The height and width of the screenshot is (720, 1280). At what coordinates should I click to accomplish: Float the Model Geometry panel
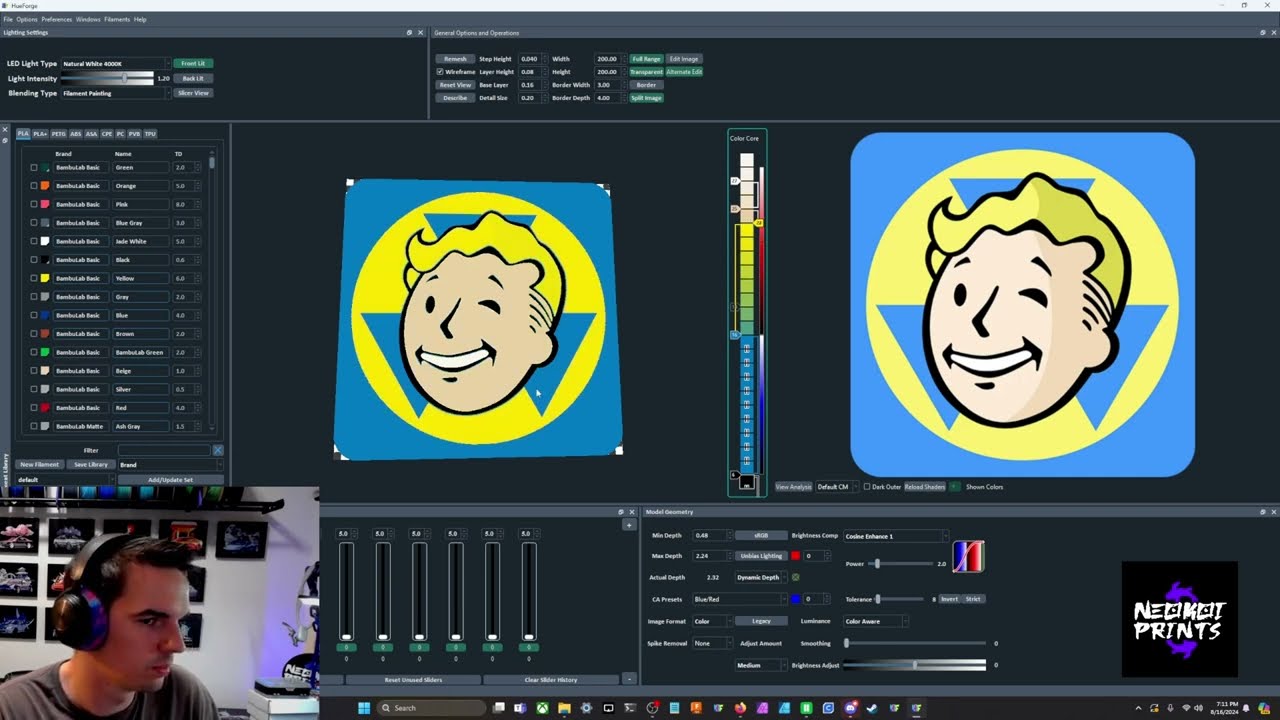pyautogui.click(x=1262, y=512)
